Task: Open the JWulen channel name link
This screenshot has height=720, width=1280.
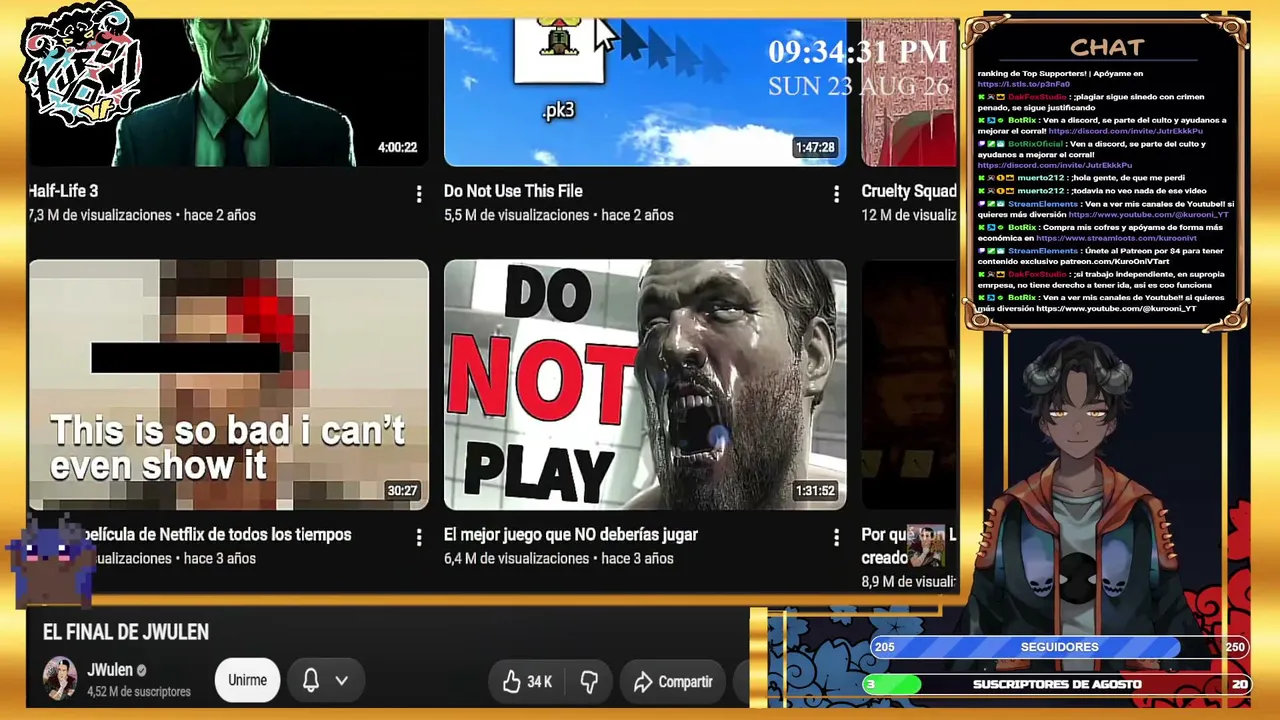Action: (110, 670)
